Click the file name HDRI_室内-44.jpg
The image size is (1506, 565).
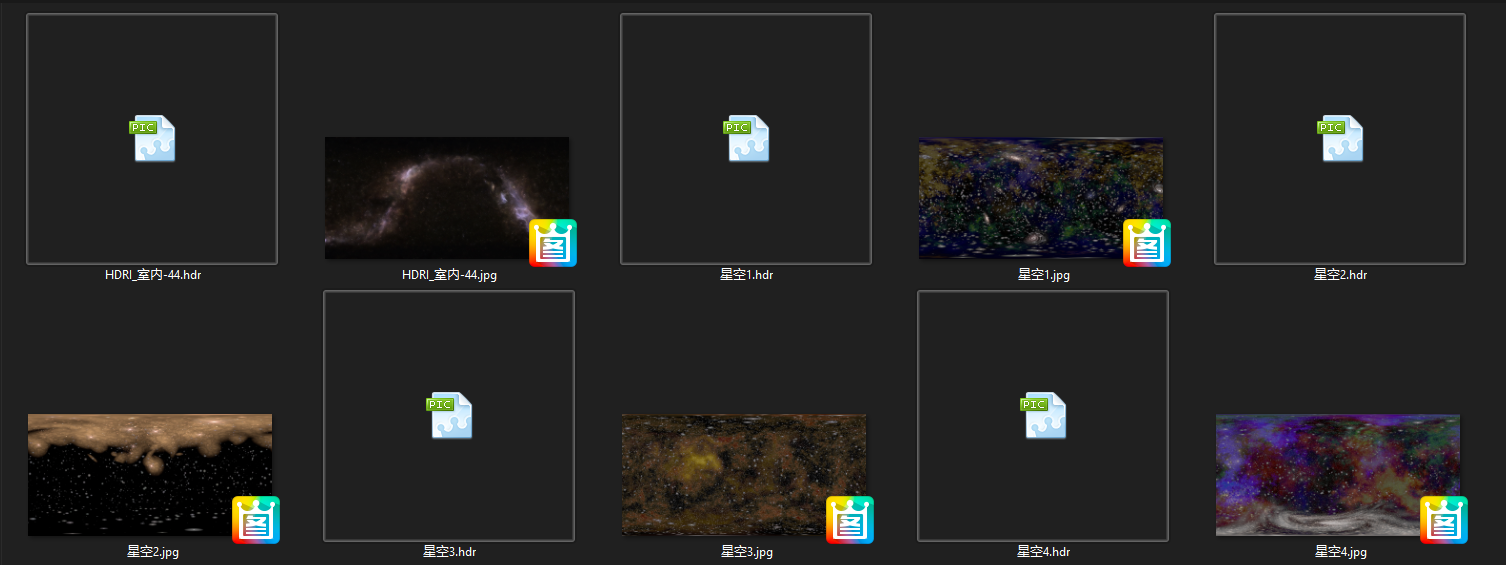449,275
